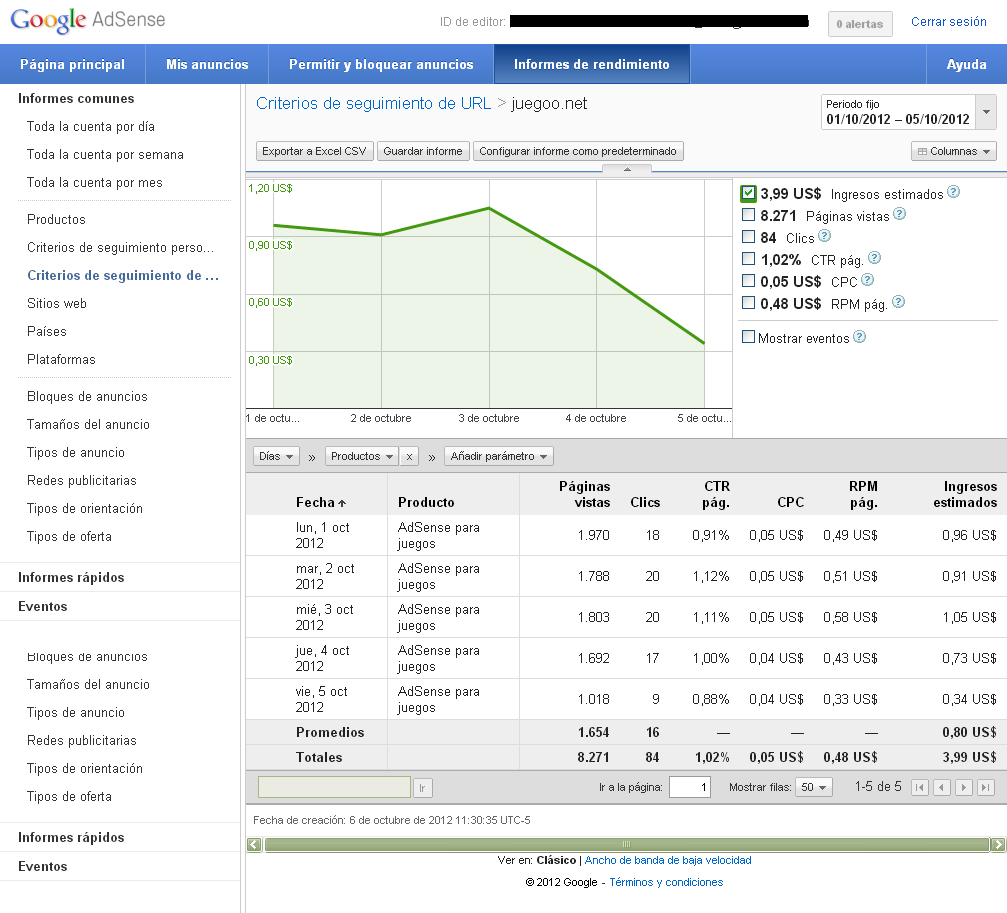The width and height of the screenshot is (1007, 913).
Task: Click horizontal scrollbar thumb
Action: pyautogui.click(x=627, y=844)
